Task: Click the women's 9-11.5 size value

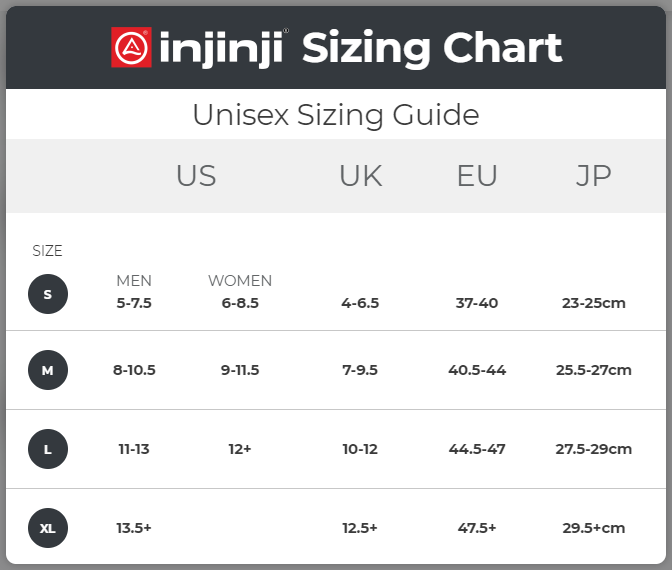Action: coord(240,370)
